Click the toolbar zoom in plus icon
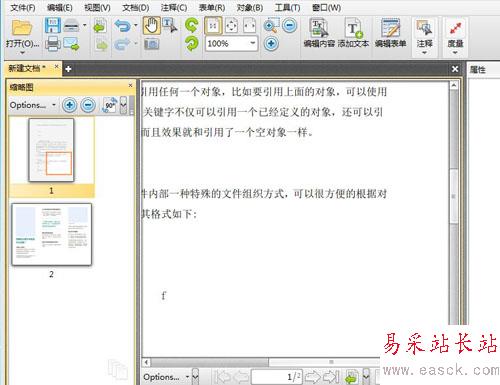 point(271,44)
